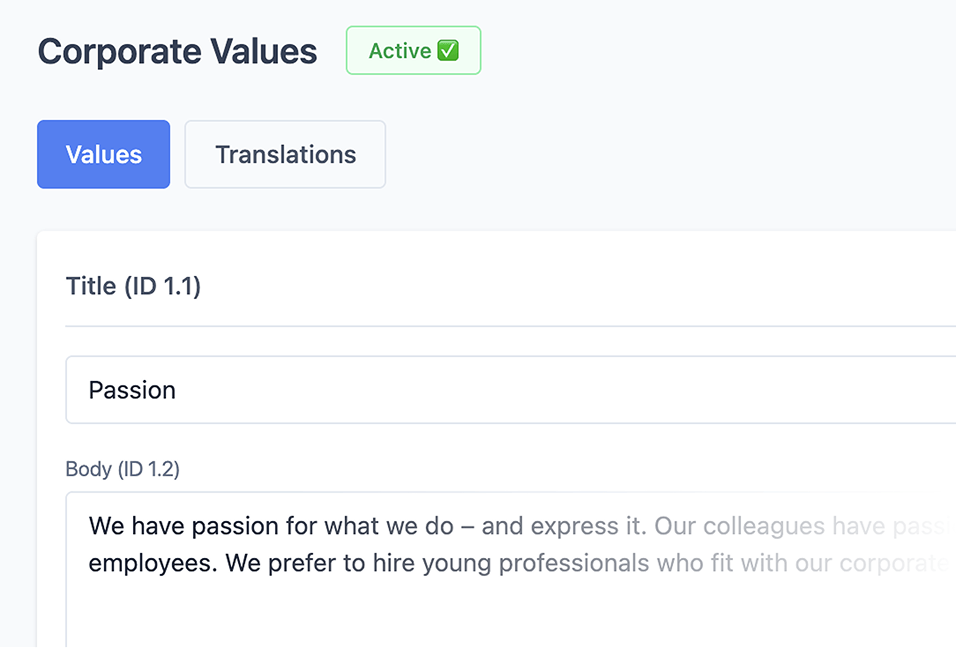Click the Active status badge
Screen dimensions: 956x660
pos(413,51)
